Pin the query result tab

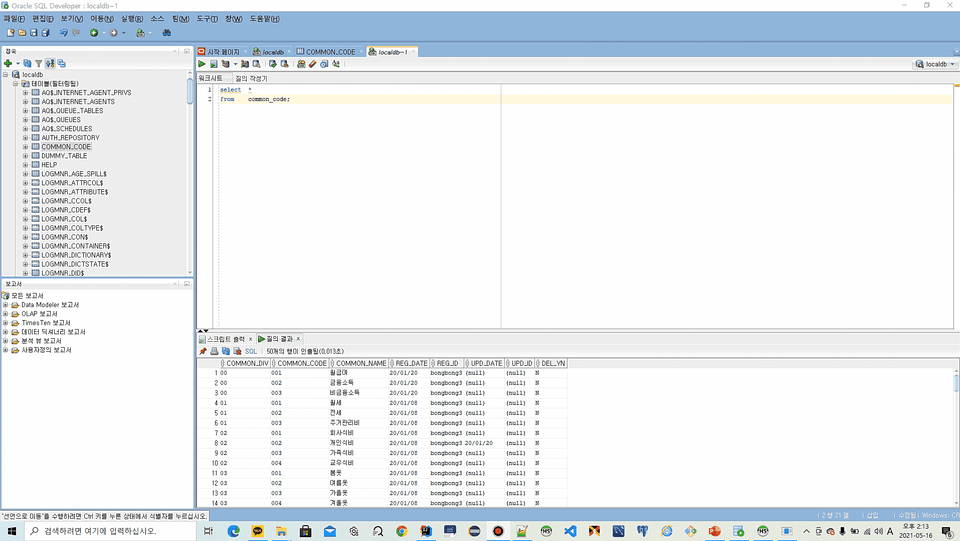203,351
